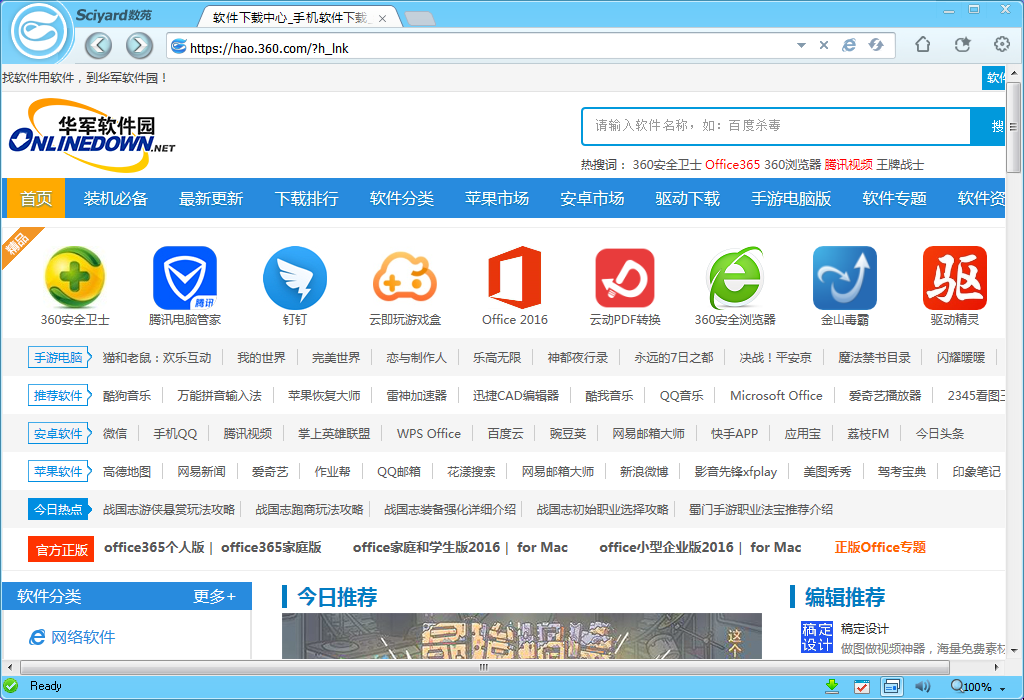Click the address bar URL field

(x=483, y=48)
